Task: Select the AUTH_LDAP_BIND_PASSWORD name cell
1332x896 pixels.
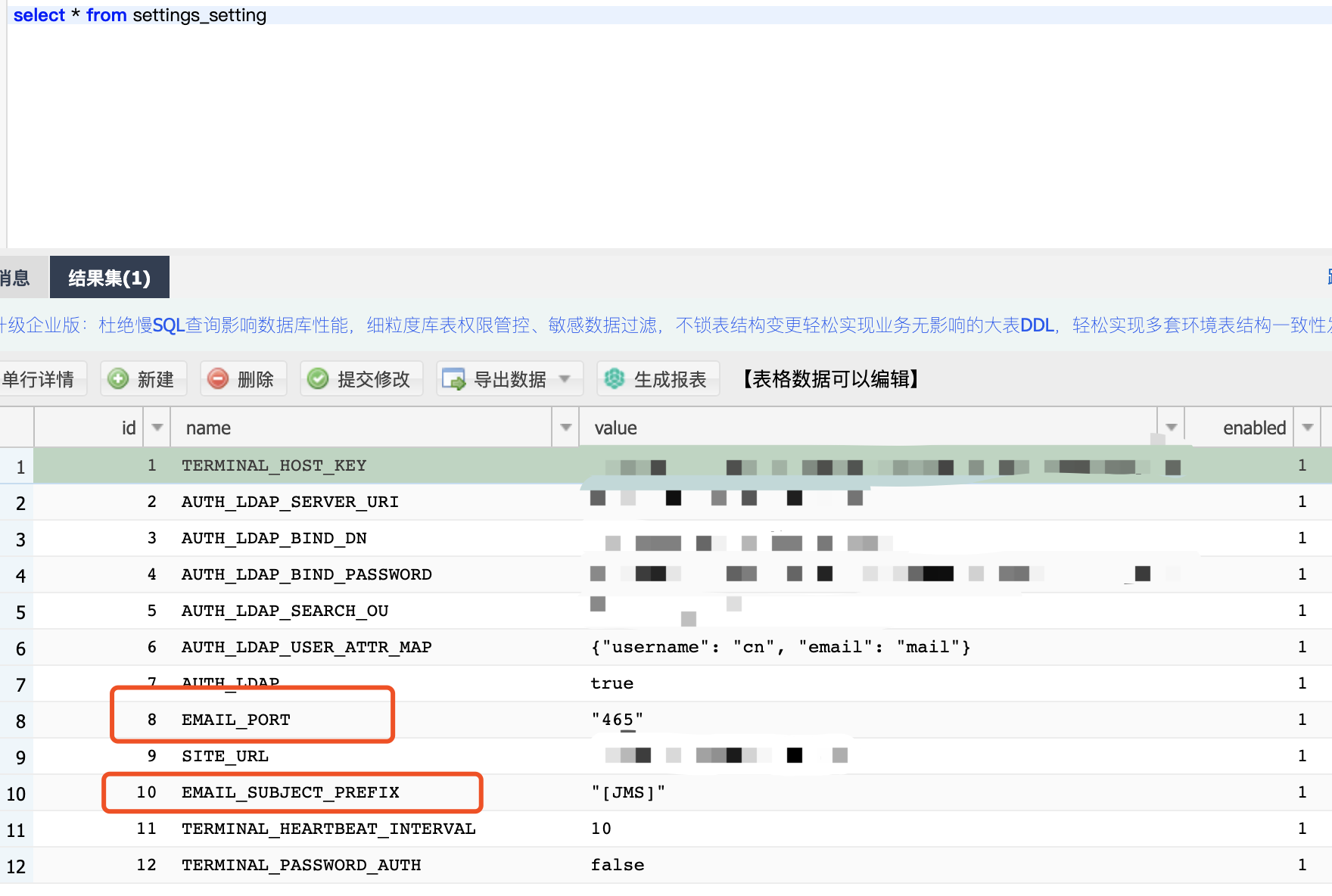Action: (307, 574)
